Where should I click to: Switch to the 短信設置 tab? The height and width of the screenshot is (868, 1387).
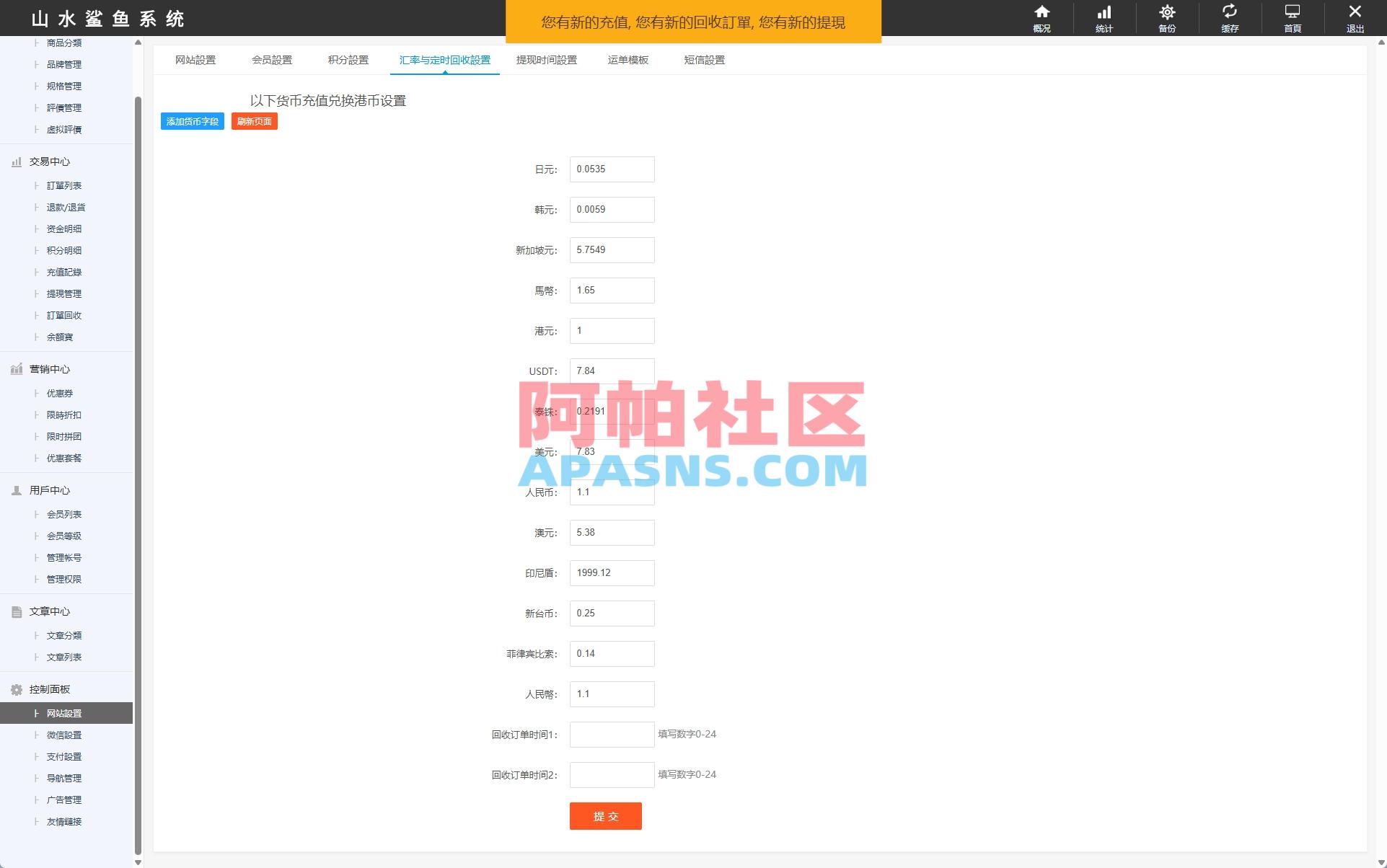pos(703,60)
